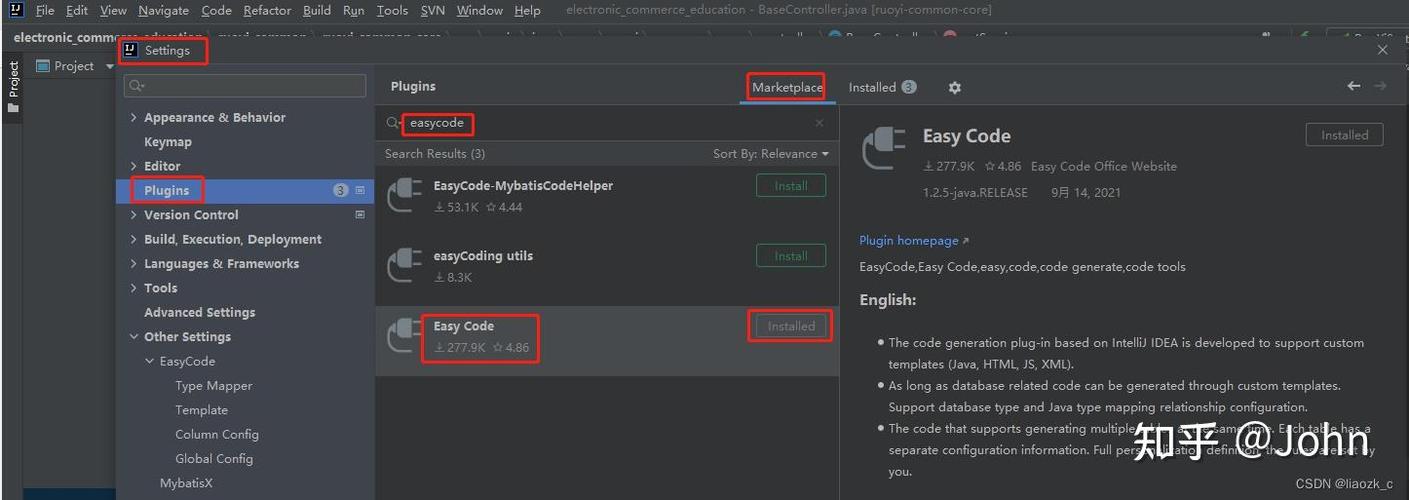Clear the easycode search with X icon
1409x500 pixels.
[x=819, y=123]
